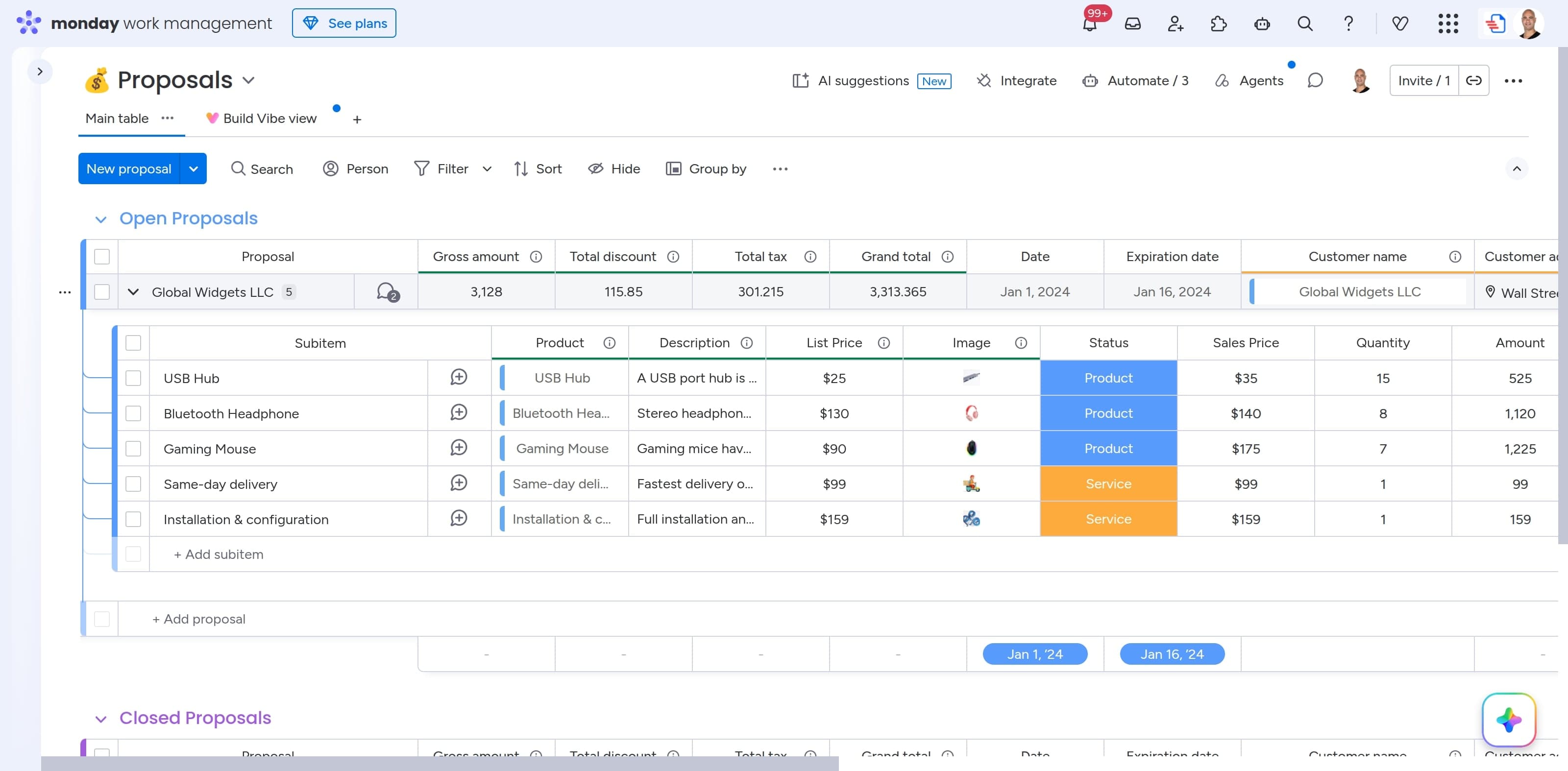Open Main table tab options dots

(168, 118)
